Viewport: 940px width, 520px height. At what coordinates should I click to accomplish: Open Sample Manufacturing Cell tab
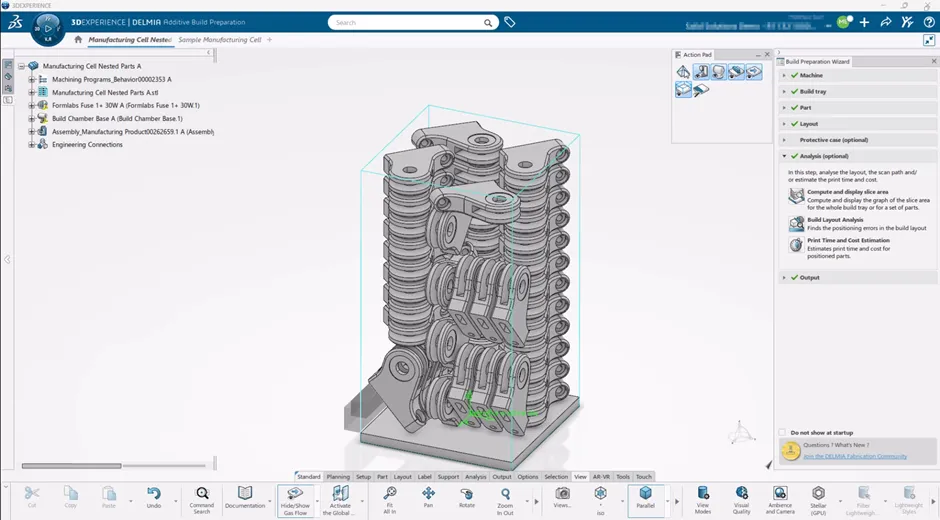(219, 40)
